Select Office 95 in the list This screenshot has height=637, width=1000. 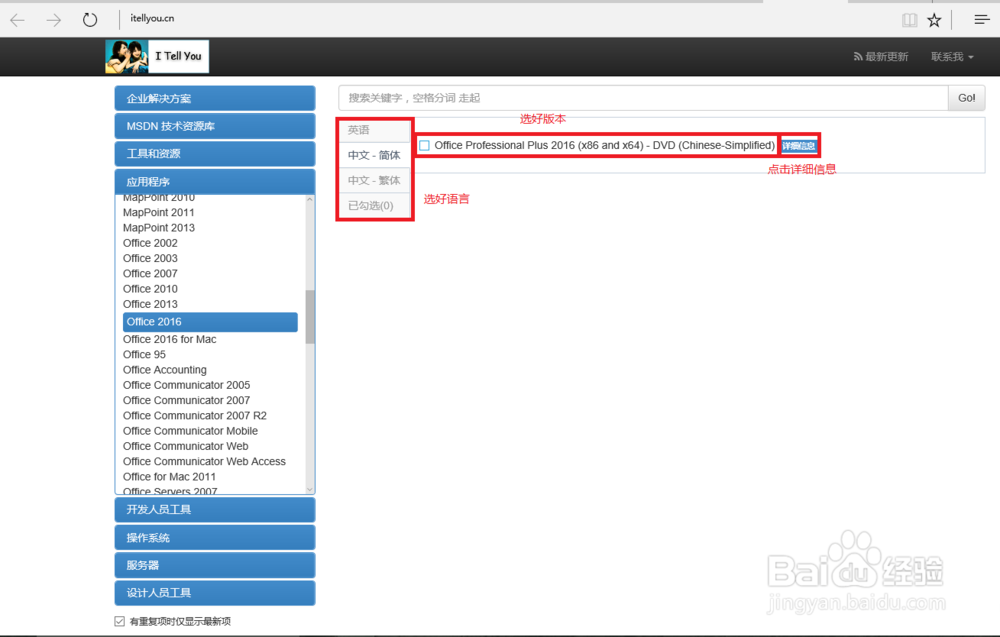144,355
